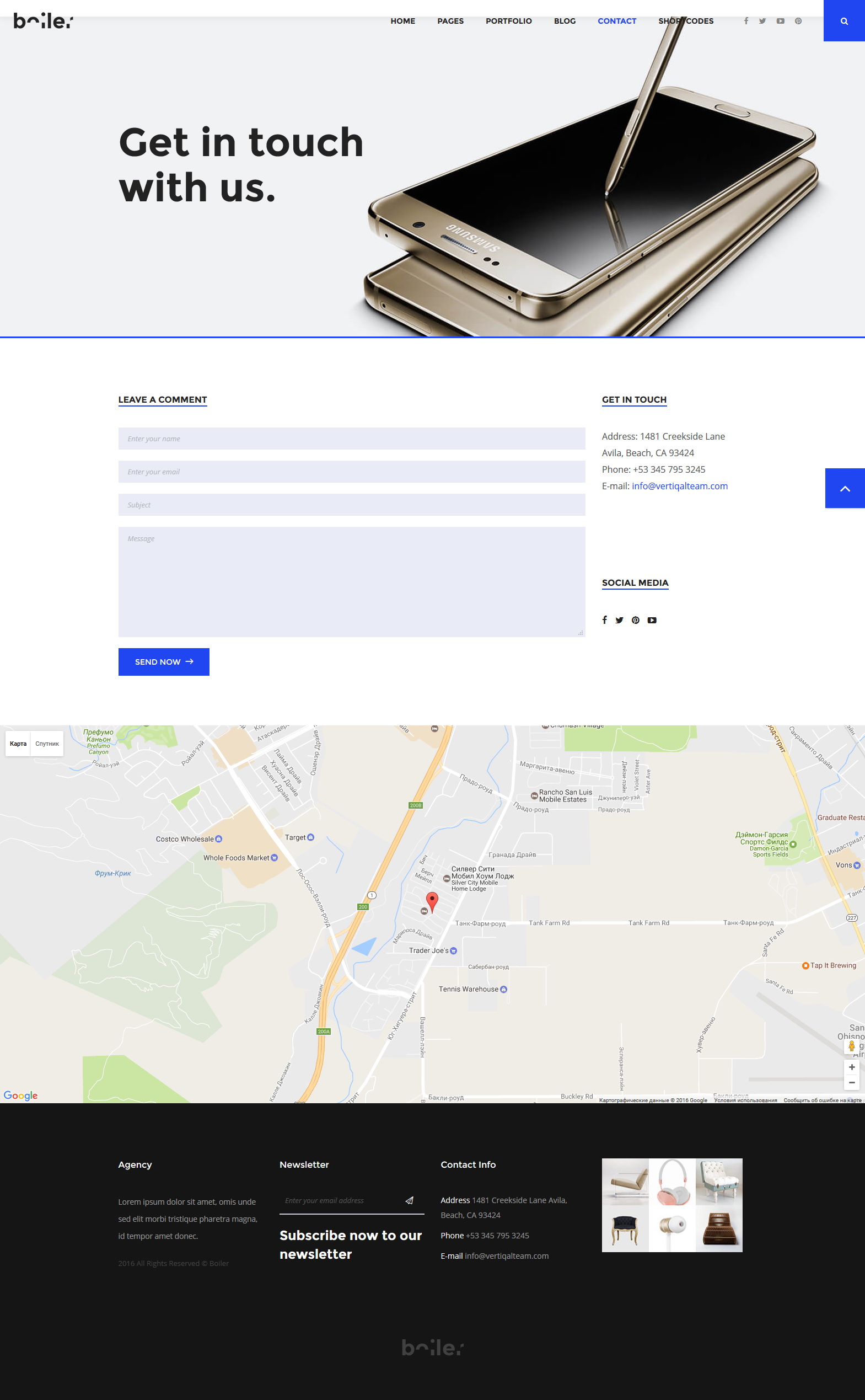
Task: Click the map zoom out minus button
Action: point(852,1082)
